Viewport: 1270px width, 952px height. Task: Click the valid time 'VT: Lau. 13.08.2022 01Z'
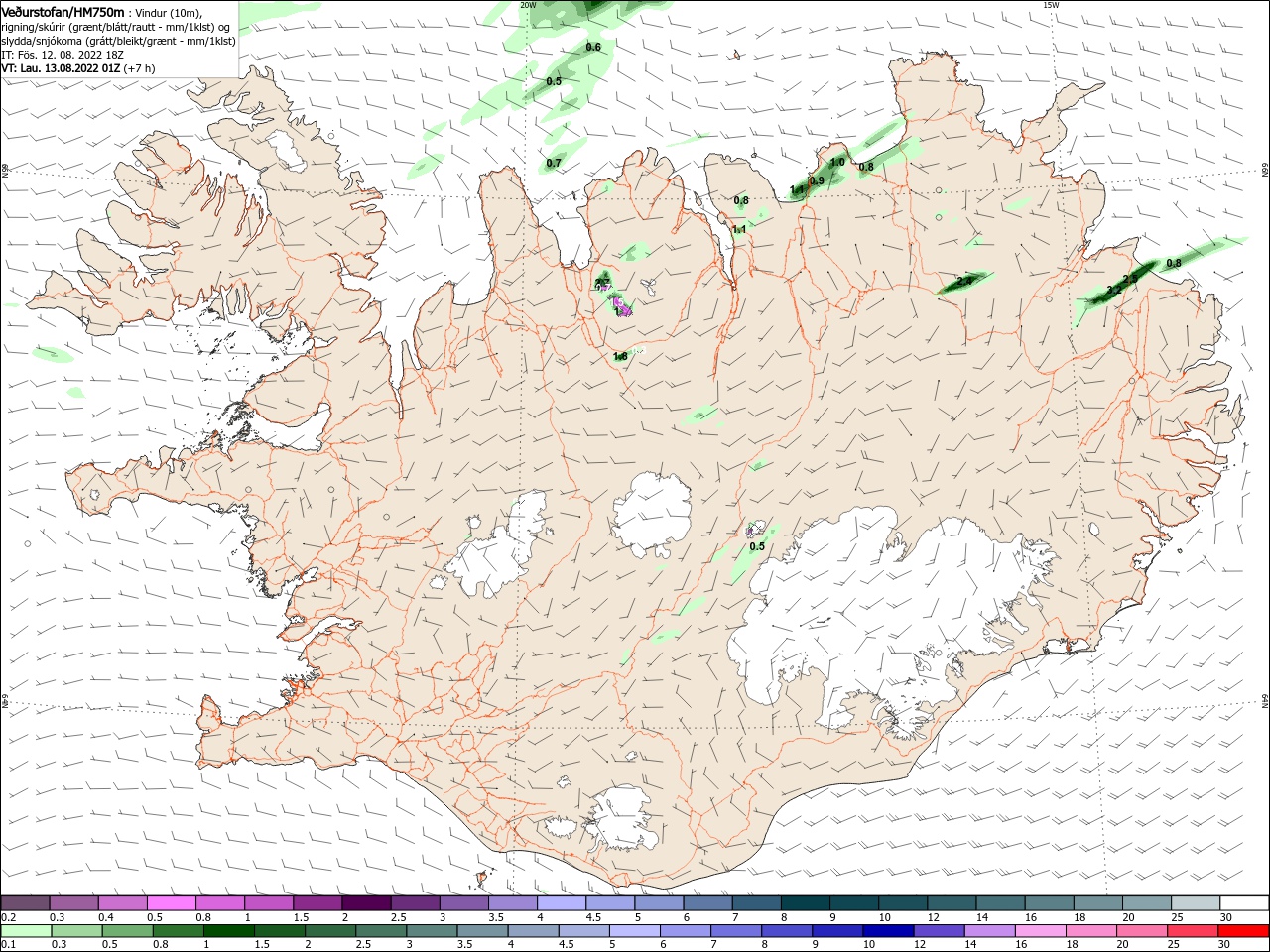(61, 68)
